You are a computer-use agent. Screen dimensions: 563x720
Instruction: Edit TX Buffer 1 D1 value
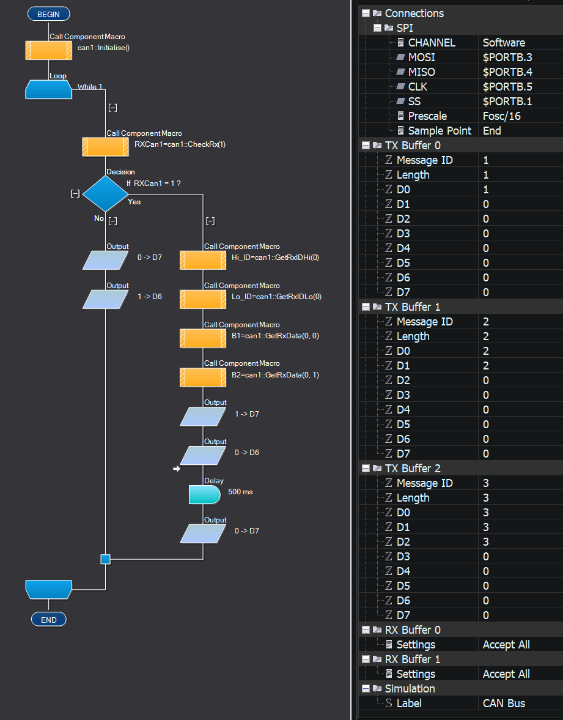coord(521,366)
